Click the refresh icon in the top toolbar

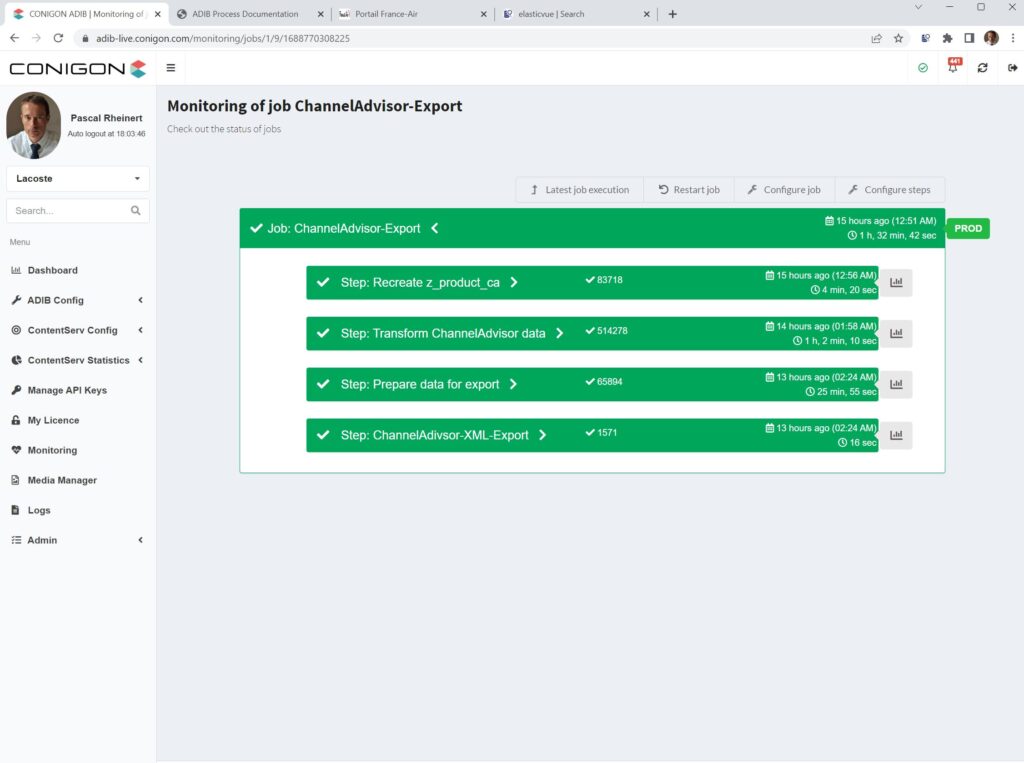click(x=983, y=68)
